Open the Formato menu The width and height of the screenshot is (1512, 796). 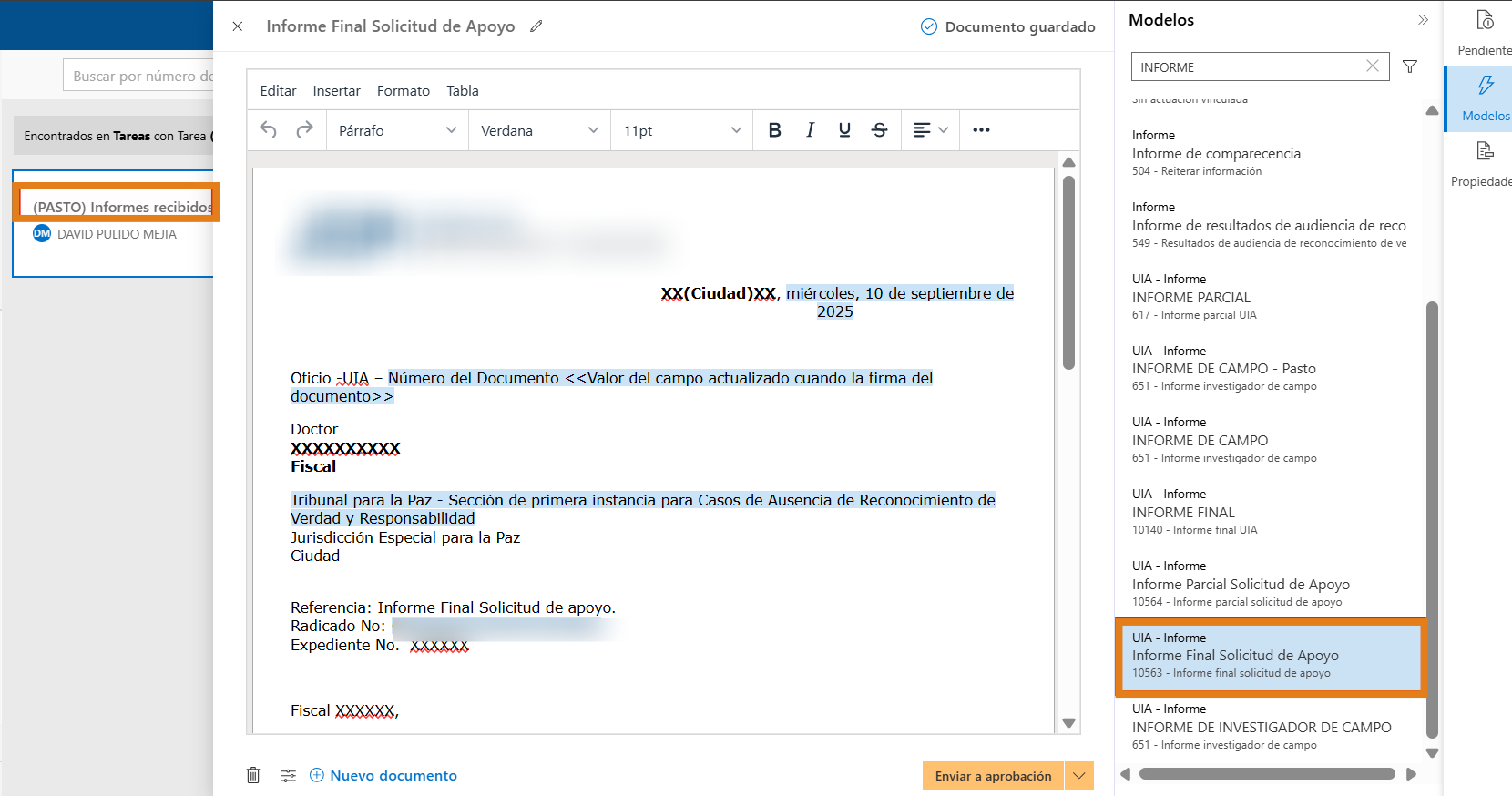pyautogui.click(x=403, y=91)
